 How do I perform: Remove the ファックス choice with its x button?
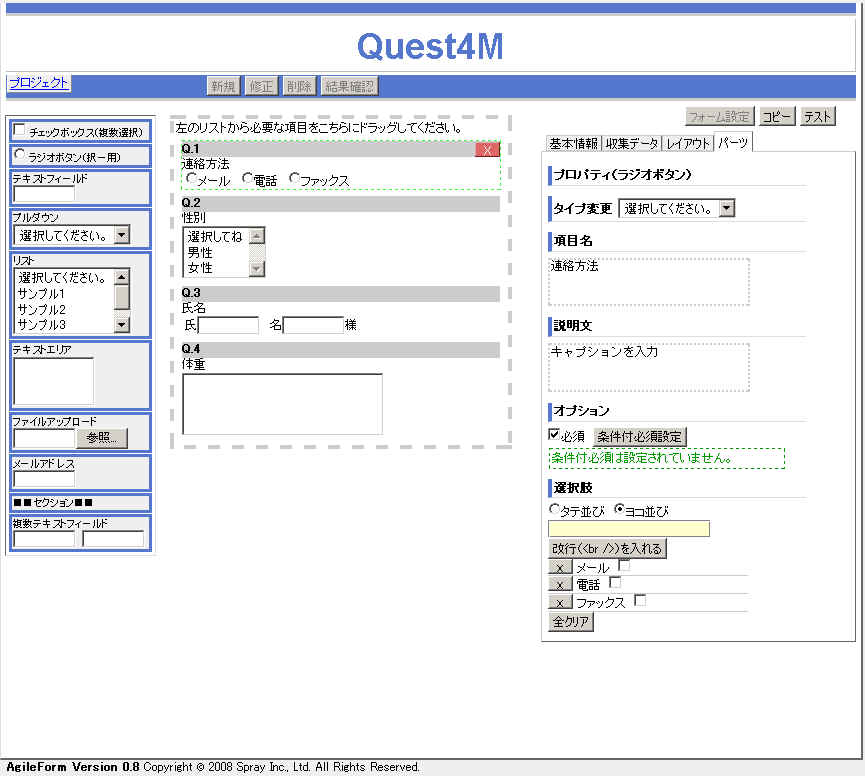click(560, 602)
